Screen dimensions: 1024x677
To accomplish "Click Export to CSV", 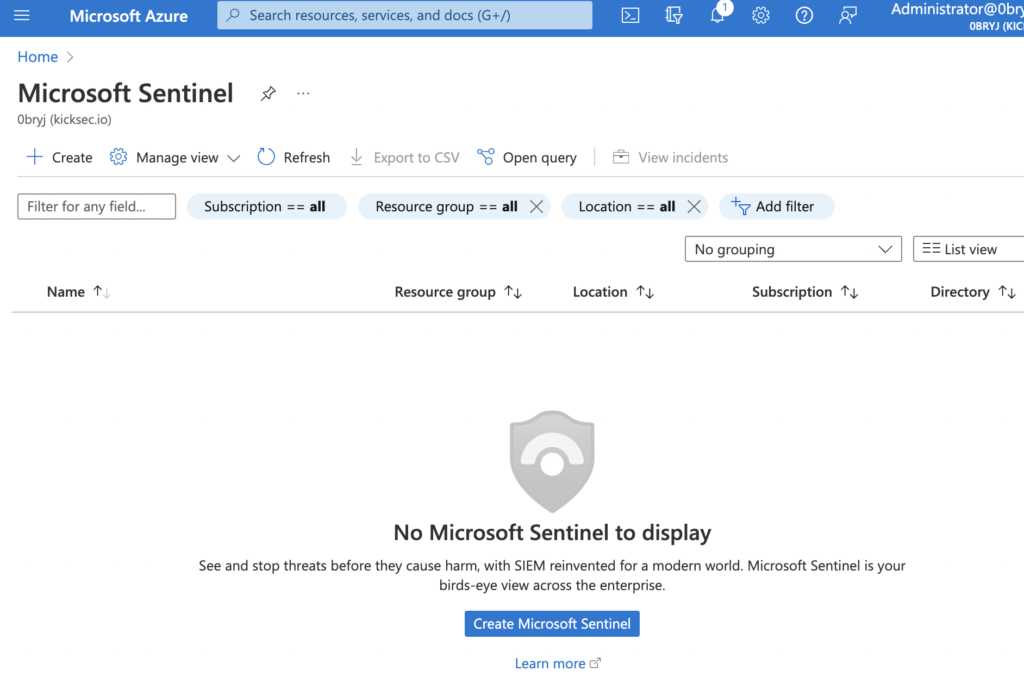I will [405, 157].
